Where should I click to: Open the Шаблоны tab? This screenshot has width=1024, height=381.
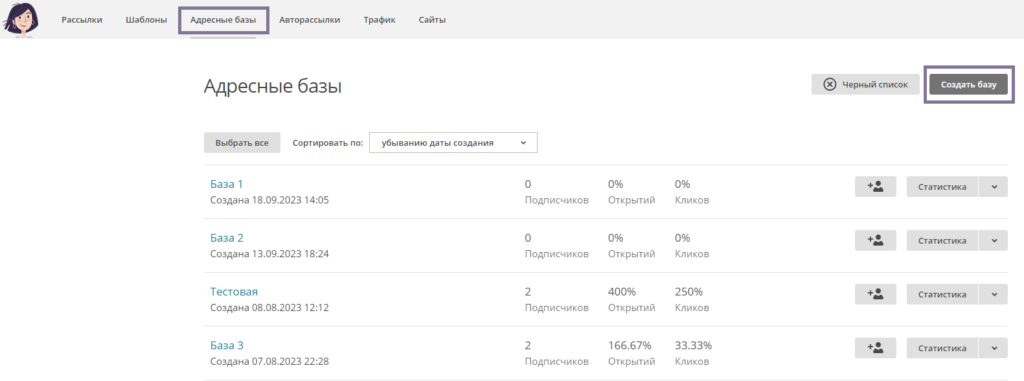pyautogui.click(x=146, y=20)
